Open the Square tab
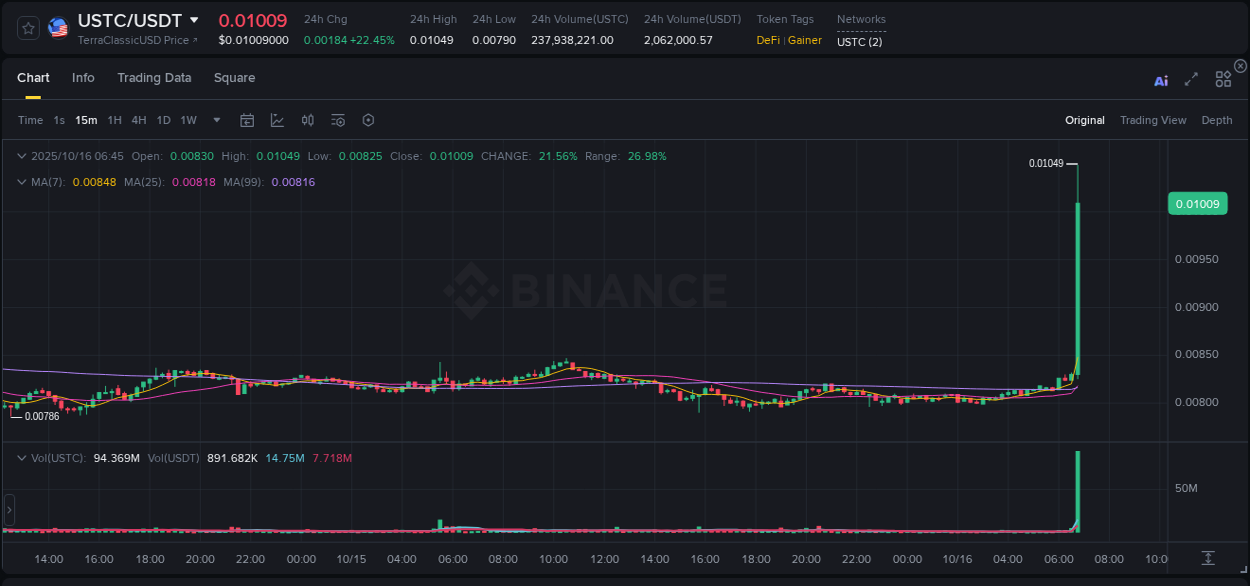The width and height of the screenshot is (1250, 586). 234,77
